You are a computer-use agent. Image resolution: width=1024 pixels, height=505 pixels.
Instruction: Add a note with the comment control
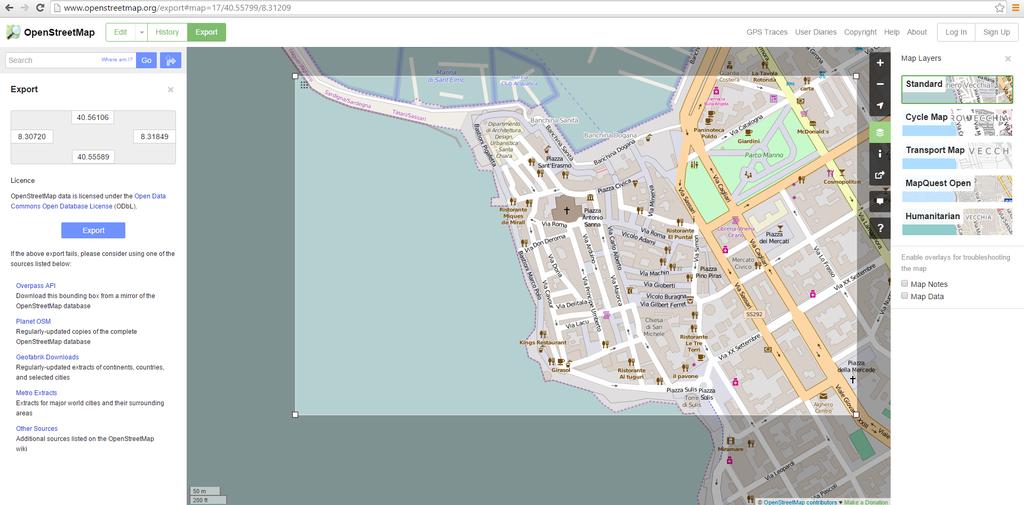[x=880, y=201]
